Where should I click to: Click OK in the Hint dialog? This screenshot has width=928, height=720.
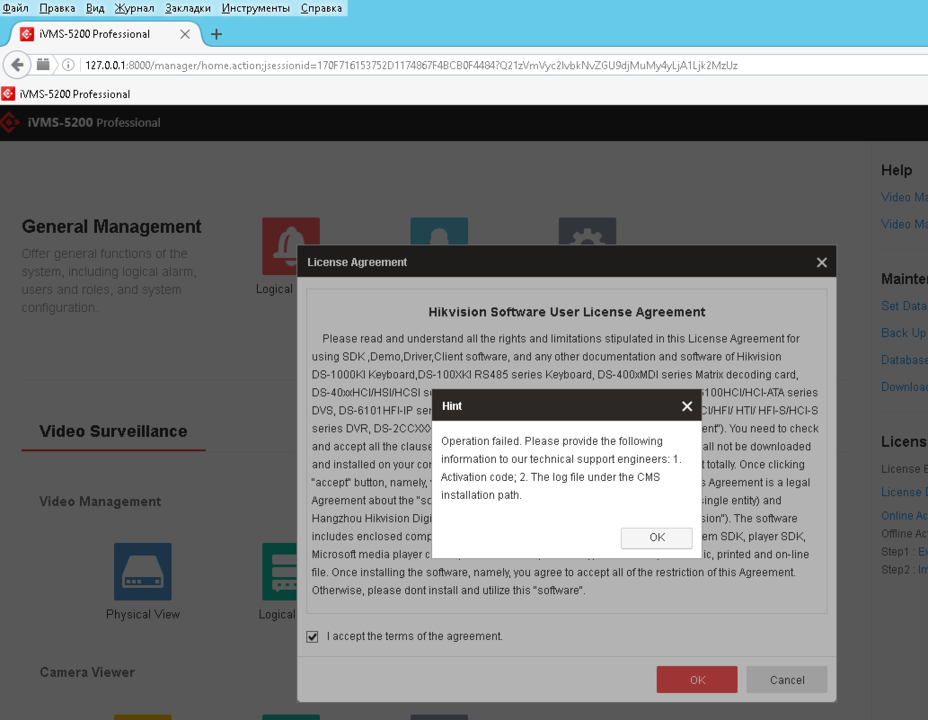click(656, 538)
